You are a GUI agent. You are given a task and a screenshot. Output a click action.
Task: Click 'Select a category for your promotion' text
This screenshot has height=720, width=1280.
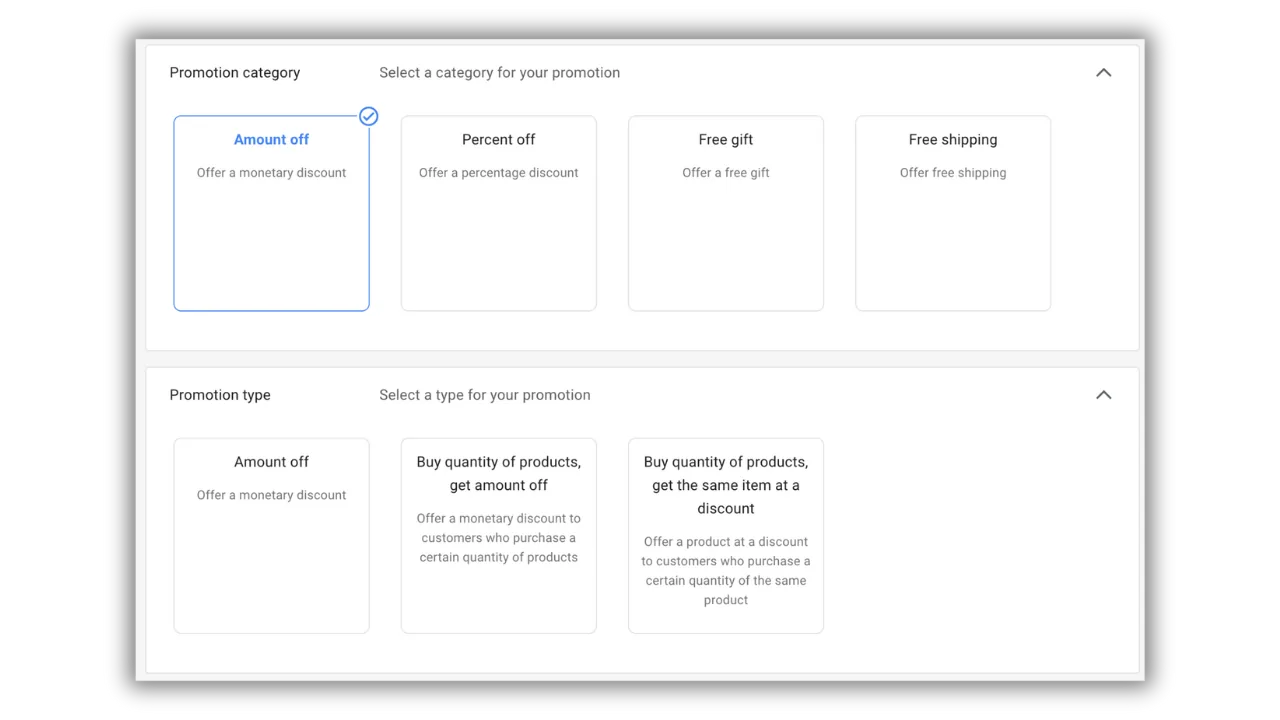pos(500,73)
